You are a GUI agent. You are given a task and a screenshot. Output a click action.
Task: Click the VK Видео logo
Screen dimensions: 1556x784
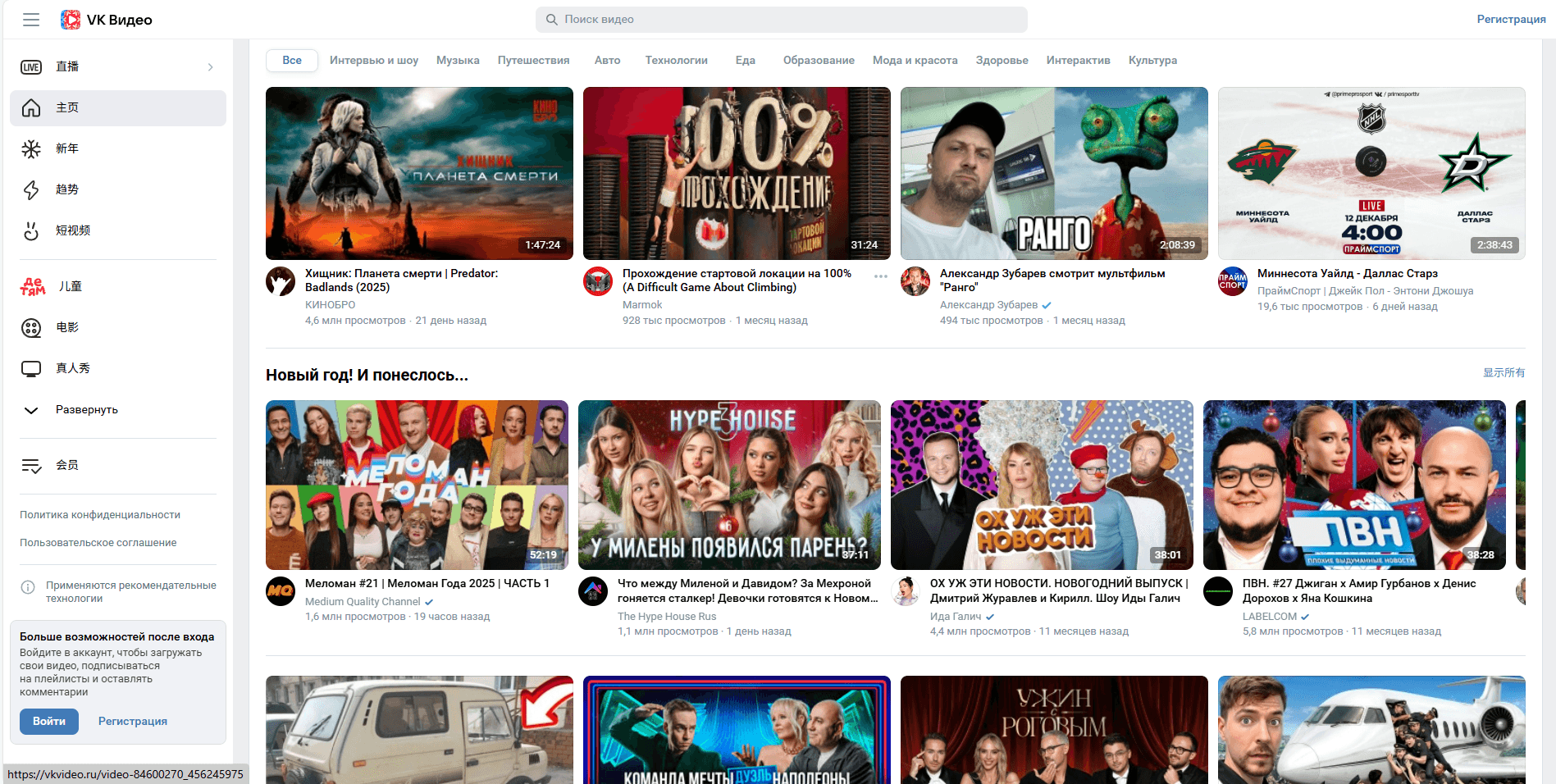click(107, 20)
